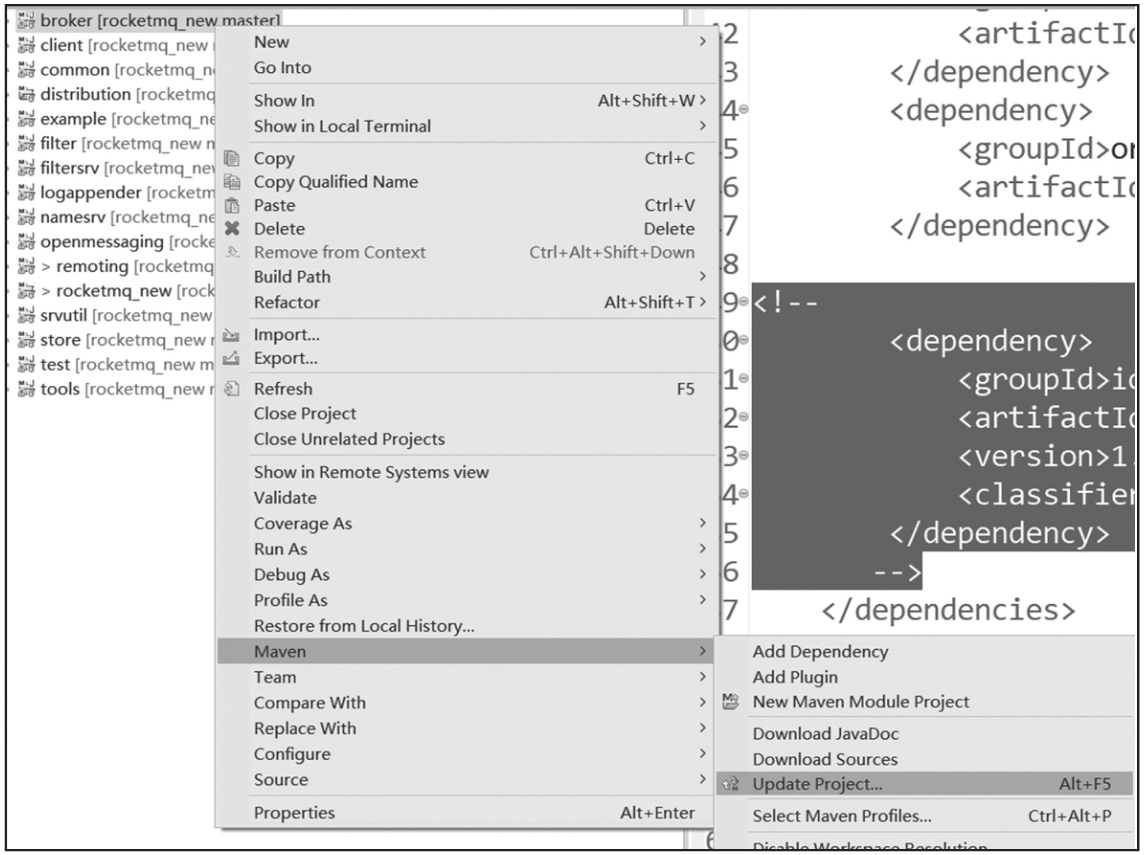Click the Copy icon in the context menu
The height and width of the screenshot is (855, 1144).
232,158
